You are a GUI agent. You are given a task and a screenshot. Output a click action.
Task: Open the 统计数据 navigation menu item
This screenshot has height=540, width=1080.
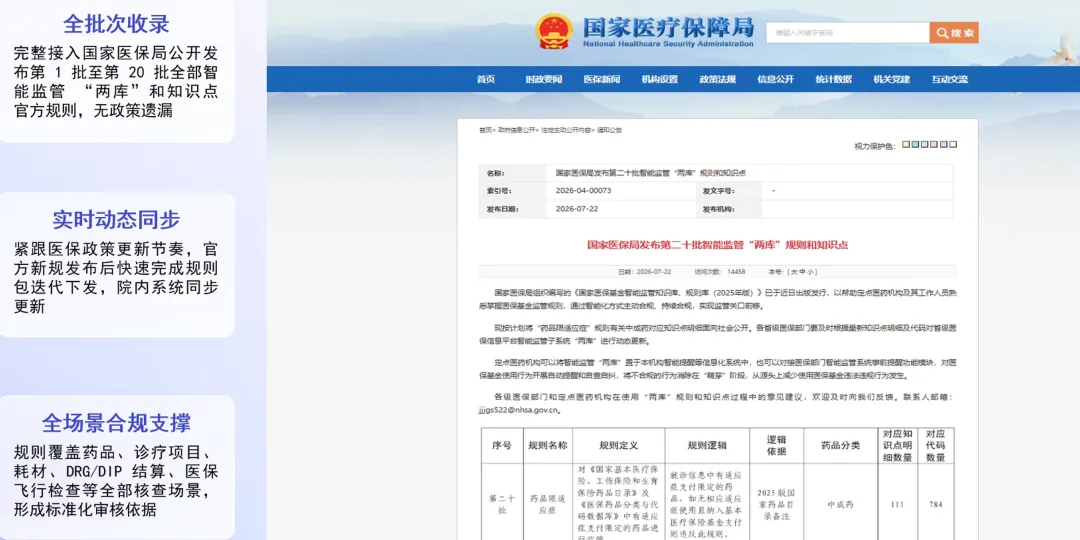[833, 79]
